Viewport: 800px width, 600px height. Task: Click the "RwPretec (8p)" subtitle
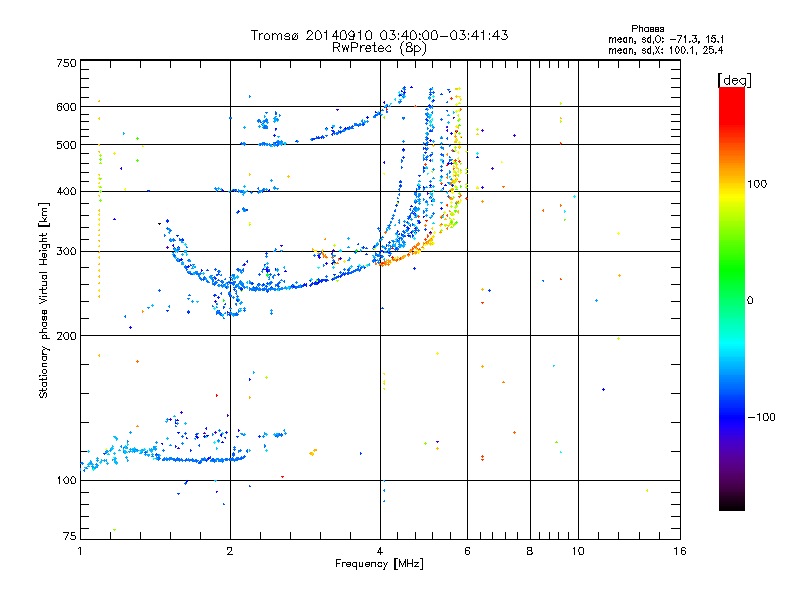pyautogui.click(x=379, y=48)
